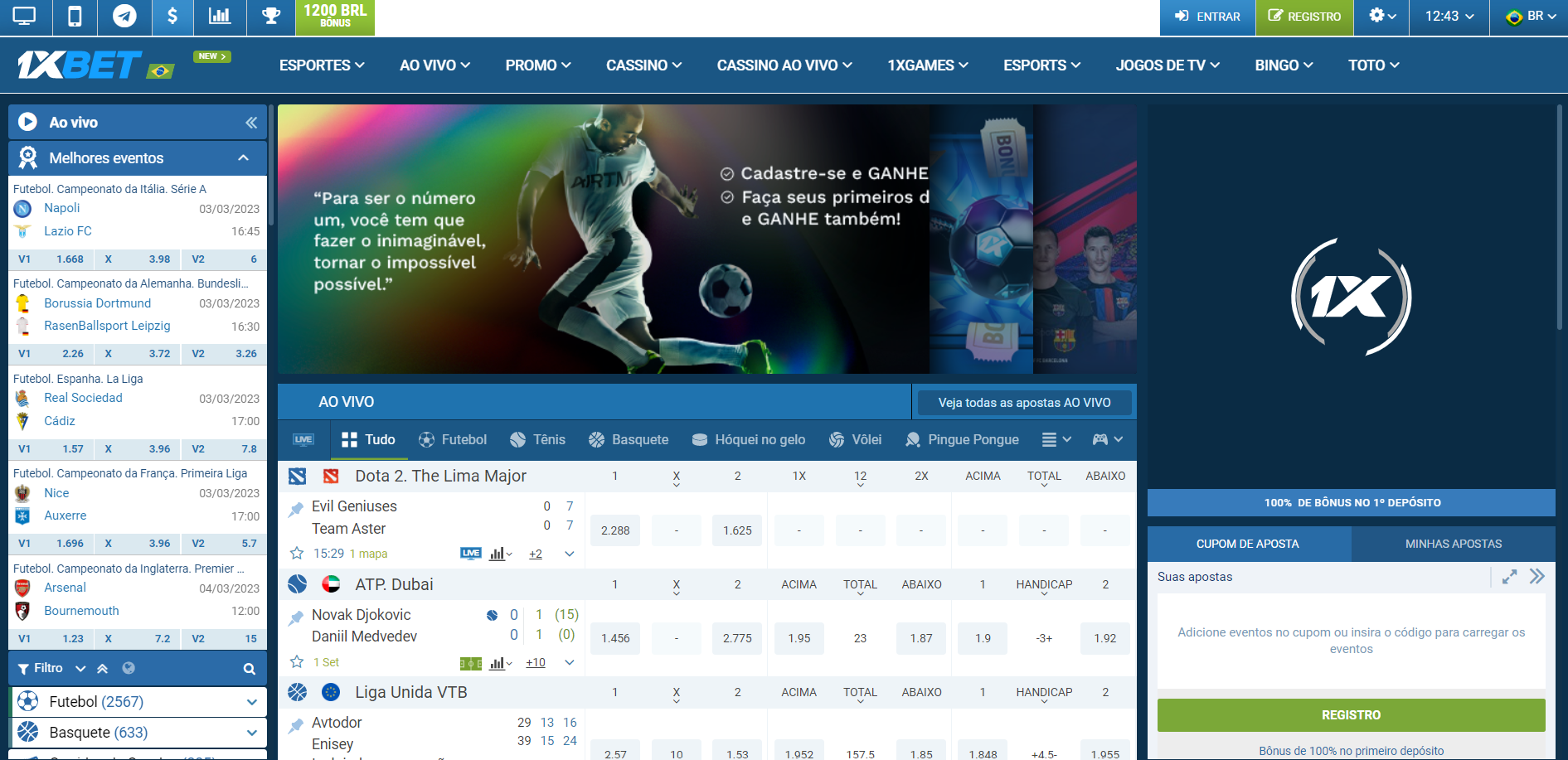The image size is (1568, 760).
Task: Open the CASSINO AO VIVO menu
Action: (784, 65)
